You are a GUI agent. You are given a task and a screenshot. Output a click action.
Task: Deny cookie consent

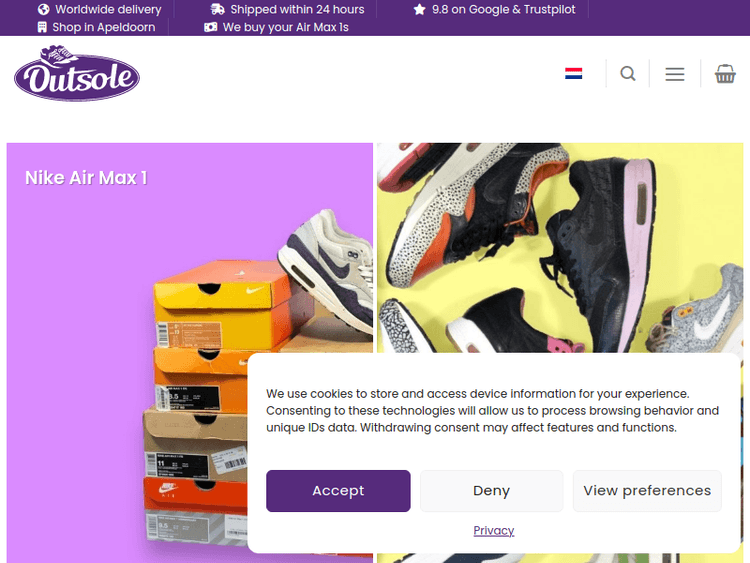[x=491, y=491]
